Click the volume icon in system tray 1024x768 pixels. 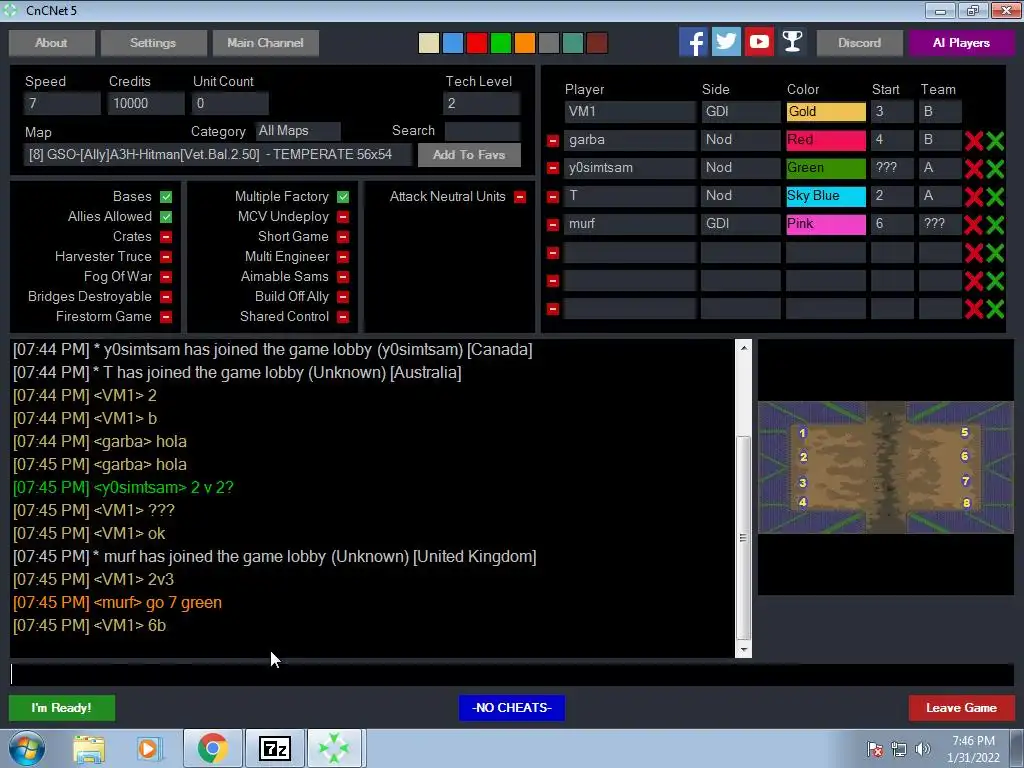tap(923, 749)
